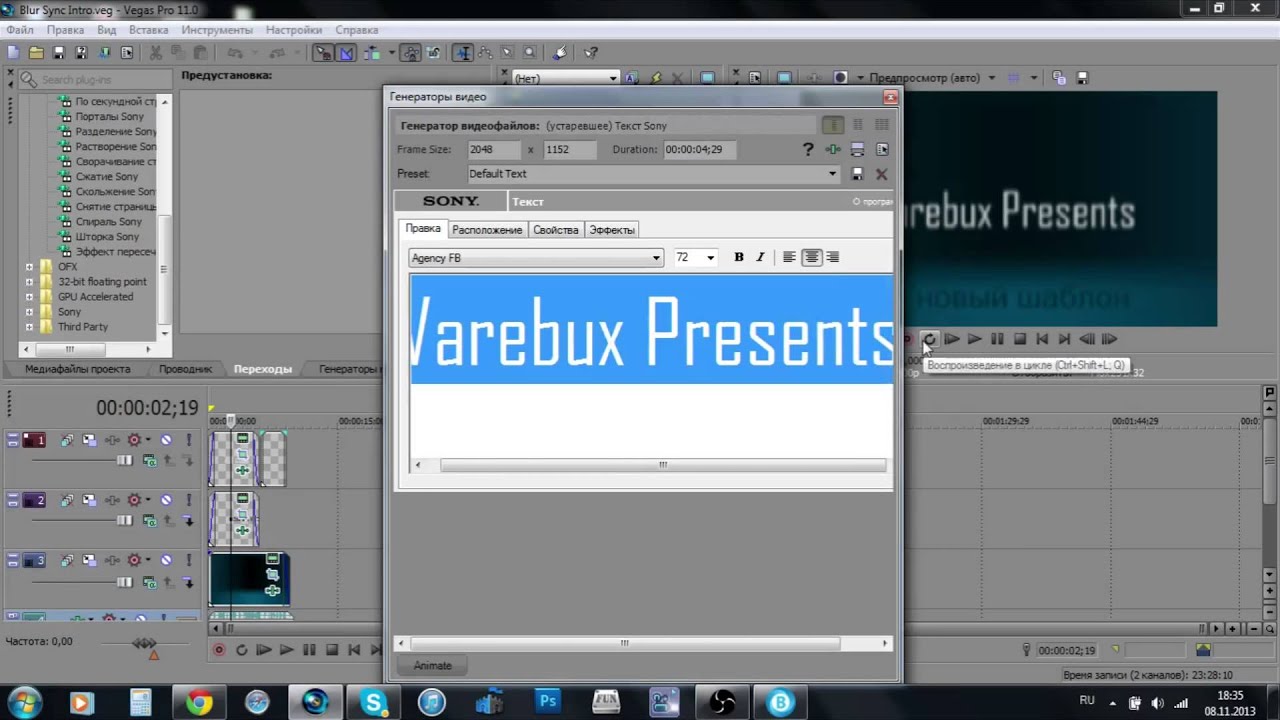Toggle auto ripple in main toolbar

tap(372, 53)
